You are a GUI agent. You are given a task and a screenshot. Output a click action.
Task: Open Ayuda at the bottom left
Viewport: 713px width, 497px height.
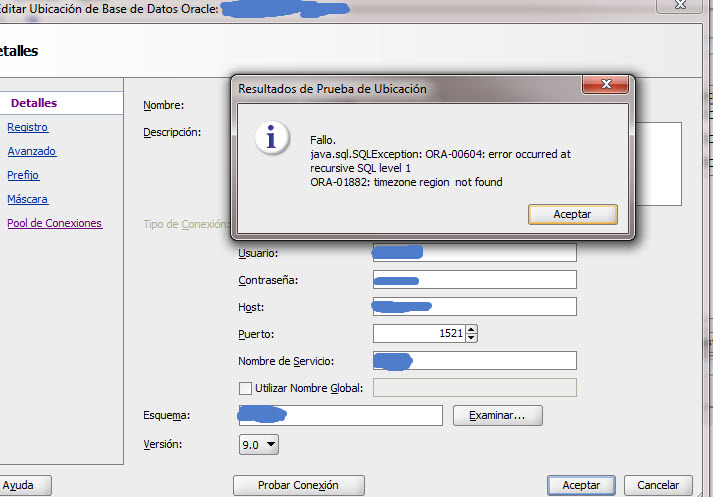(x=20, y=485)
